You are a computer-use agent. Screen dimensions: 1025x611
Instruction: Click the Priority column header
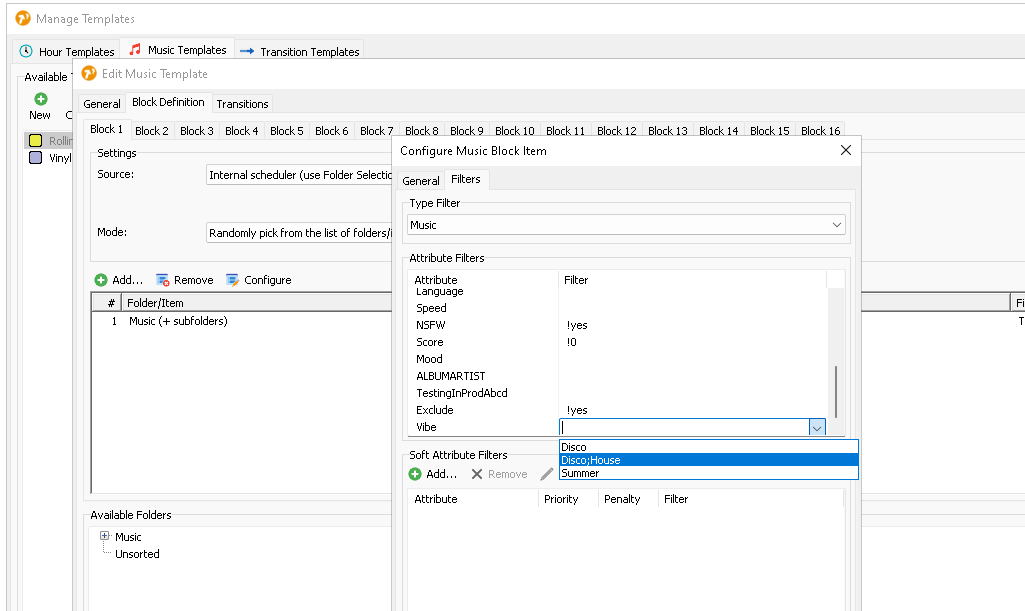567,499
